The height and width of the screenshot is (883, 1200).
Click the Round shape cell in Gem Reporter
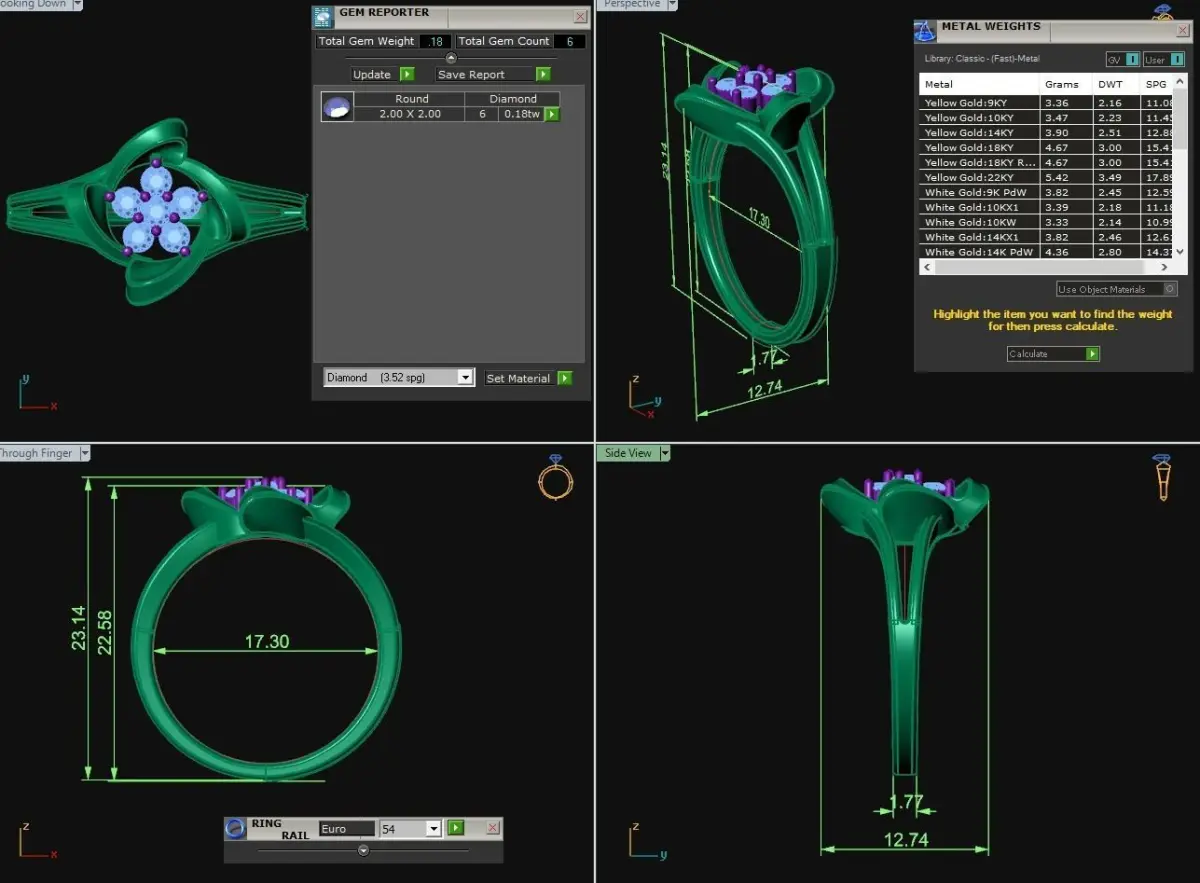point(411,99)
